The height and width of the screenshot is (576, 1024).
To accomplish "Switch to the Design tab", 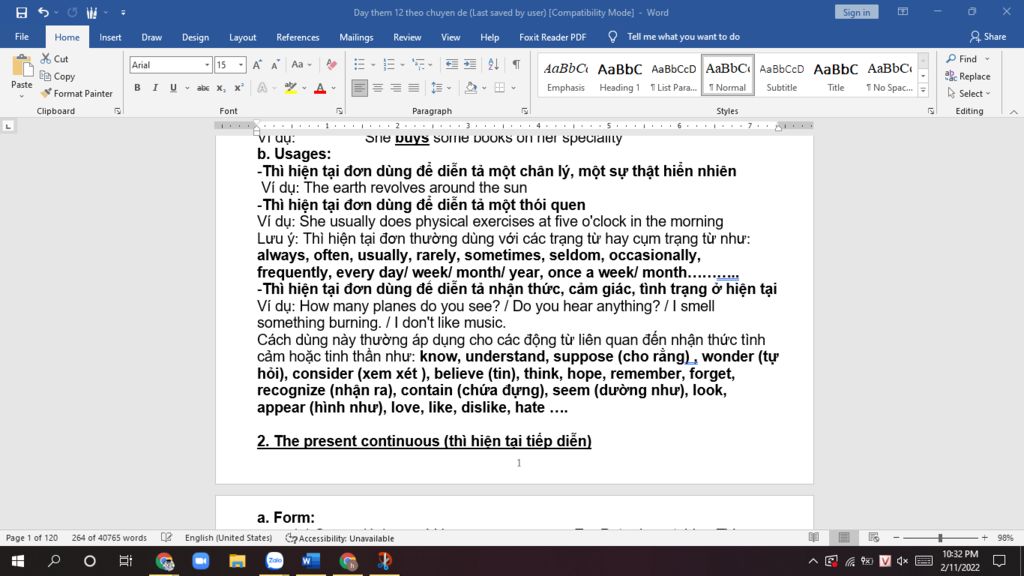I will 195,37.
